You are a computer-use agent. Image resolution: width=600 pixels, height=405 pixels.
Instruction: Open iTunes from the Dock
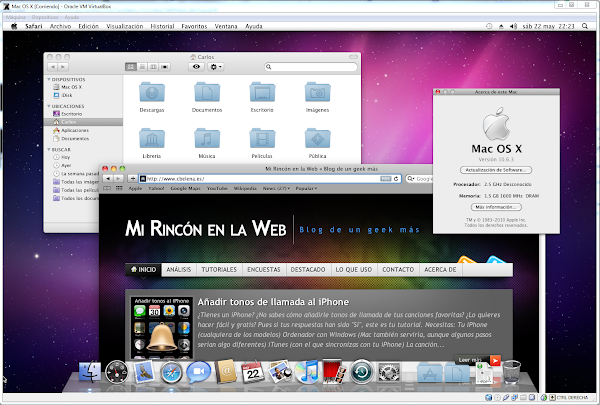point(308,373)
